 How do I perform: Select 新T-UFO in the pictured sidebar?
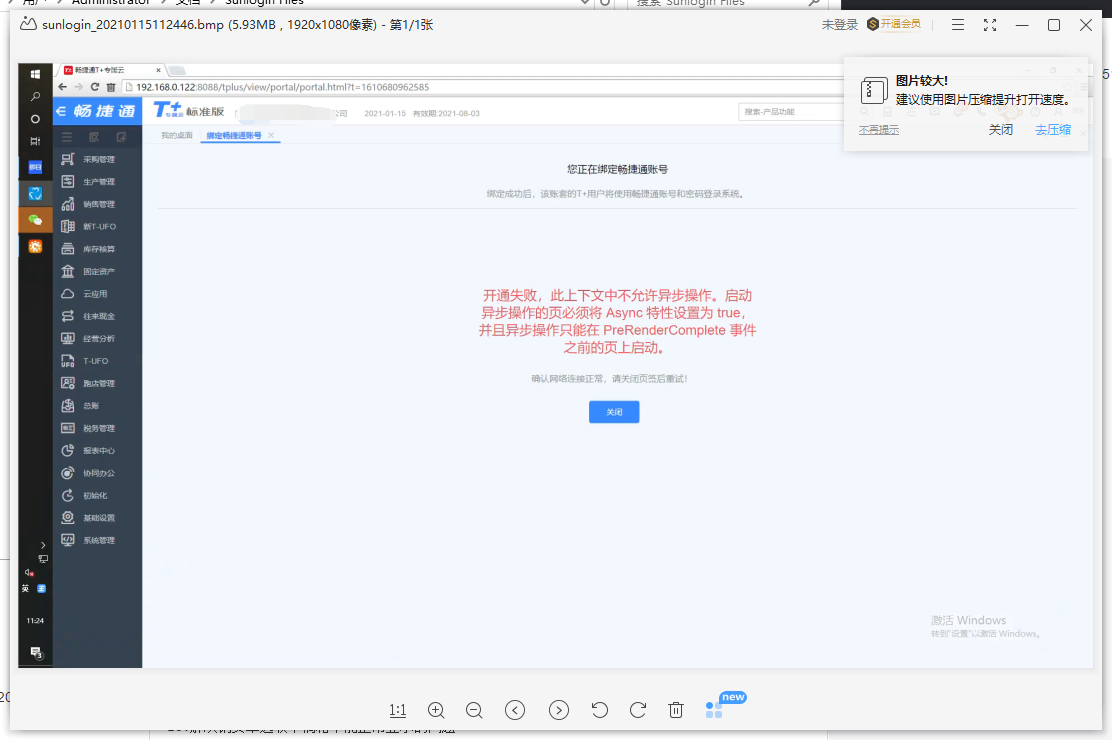click(x=98, y=226)
